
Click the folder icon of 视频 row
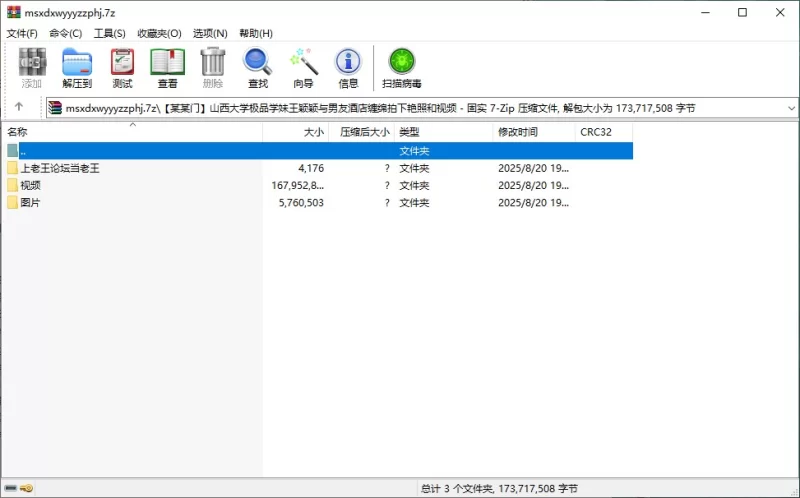click(13, 185)
